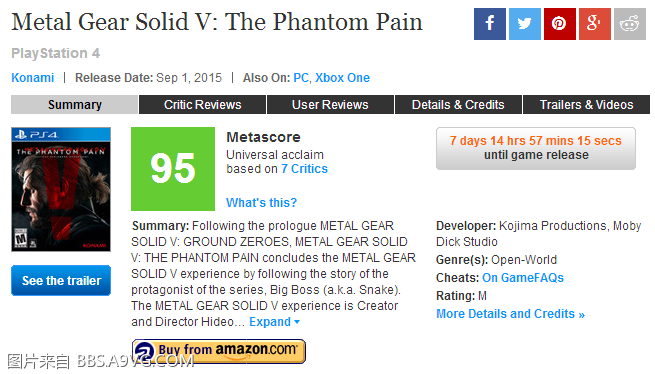655x374 pixels.
Task: View the PC version link
Action: click(301, 78)
